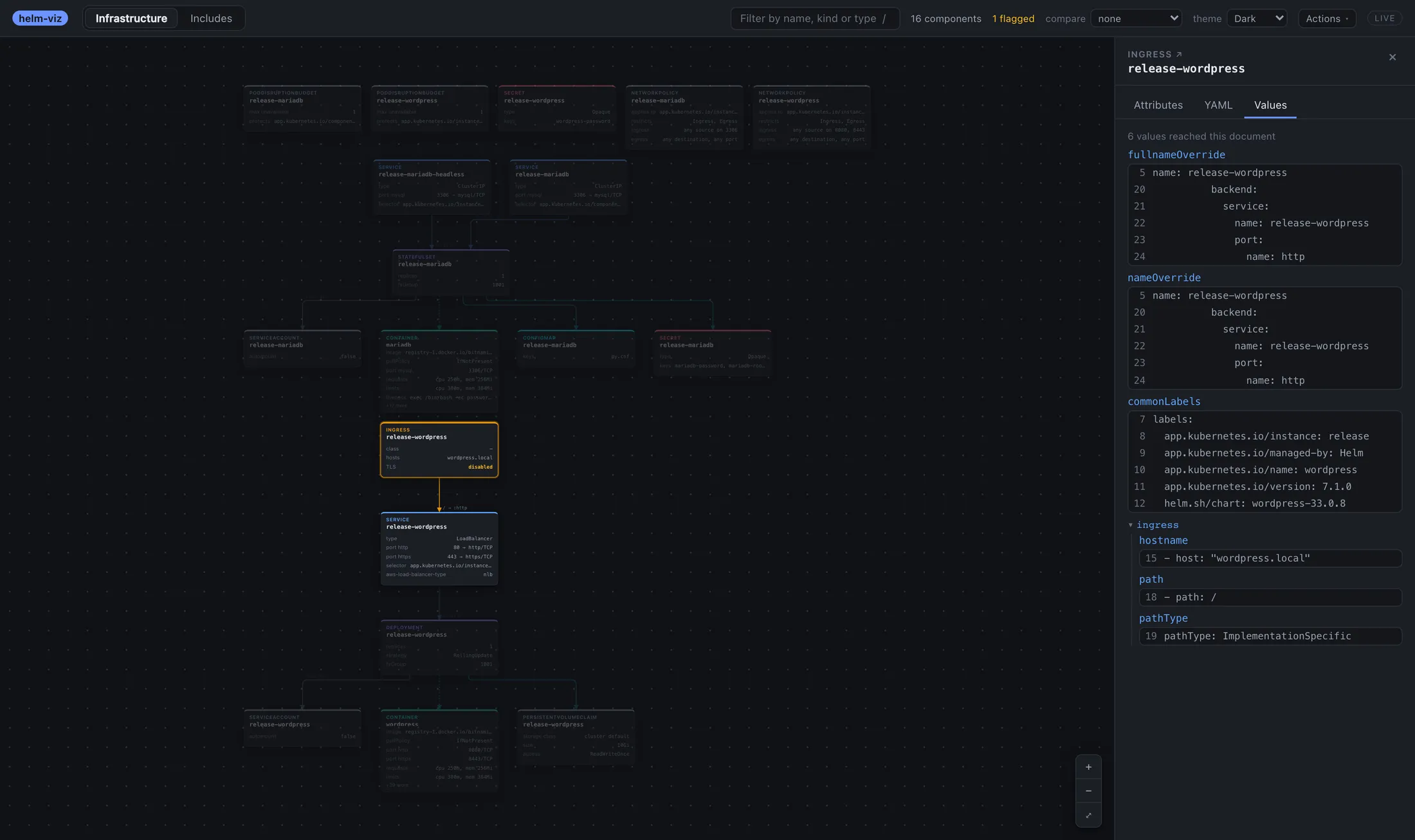This screenshot has height=840, width=1415.
Task: Select the Service release-wordpress LoadBalancer node
Action: (439, 549)
